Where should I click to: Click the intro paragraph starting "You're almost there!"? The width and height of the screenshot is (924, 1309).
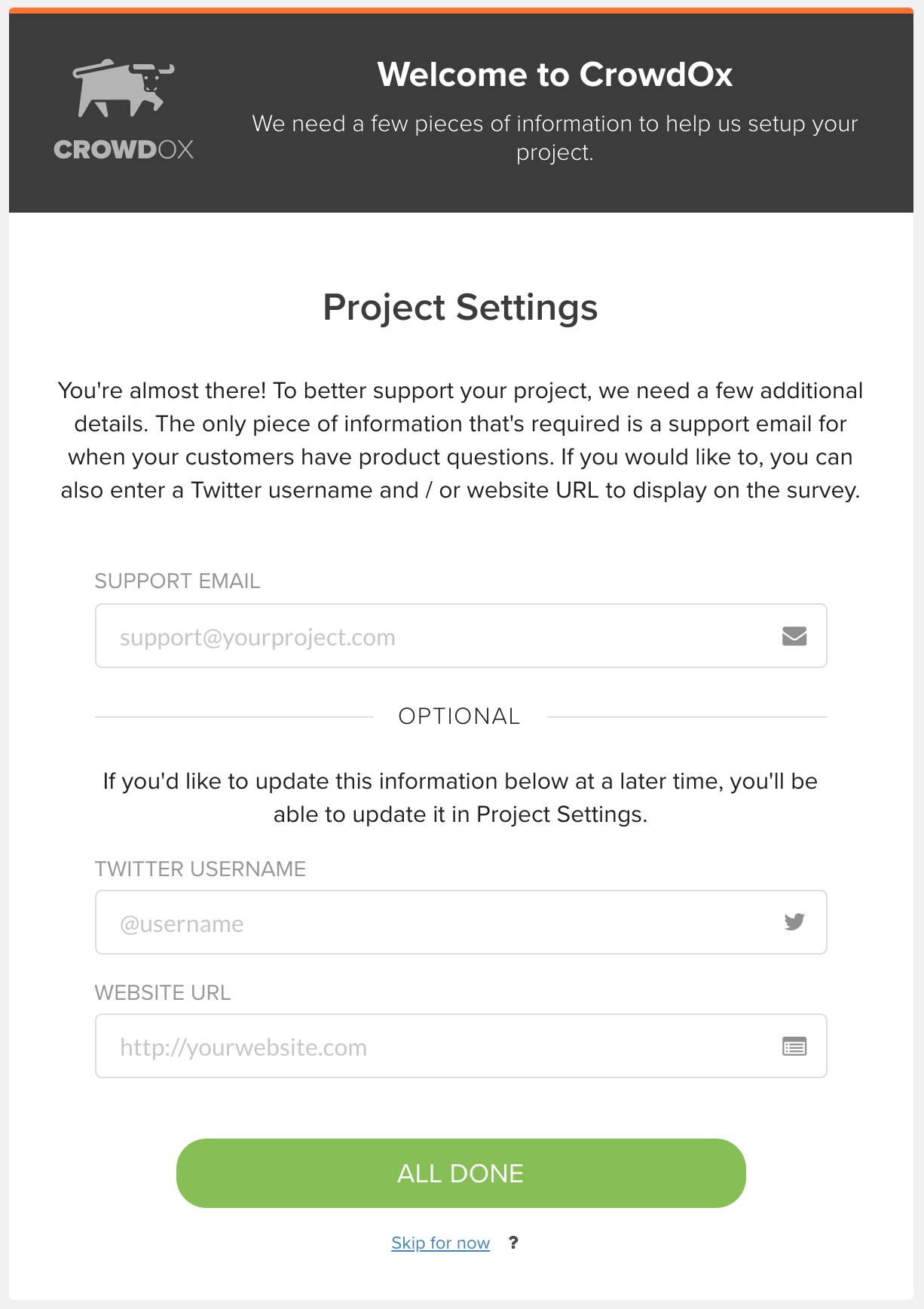460,440
